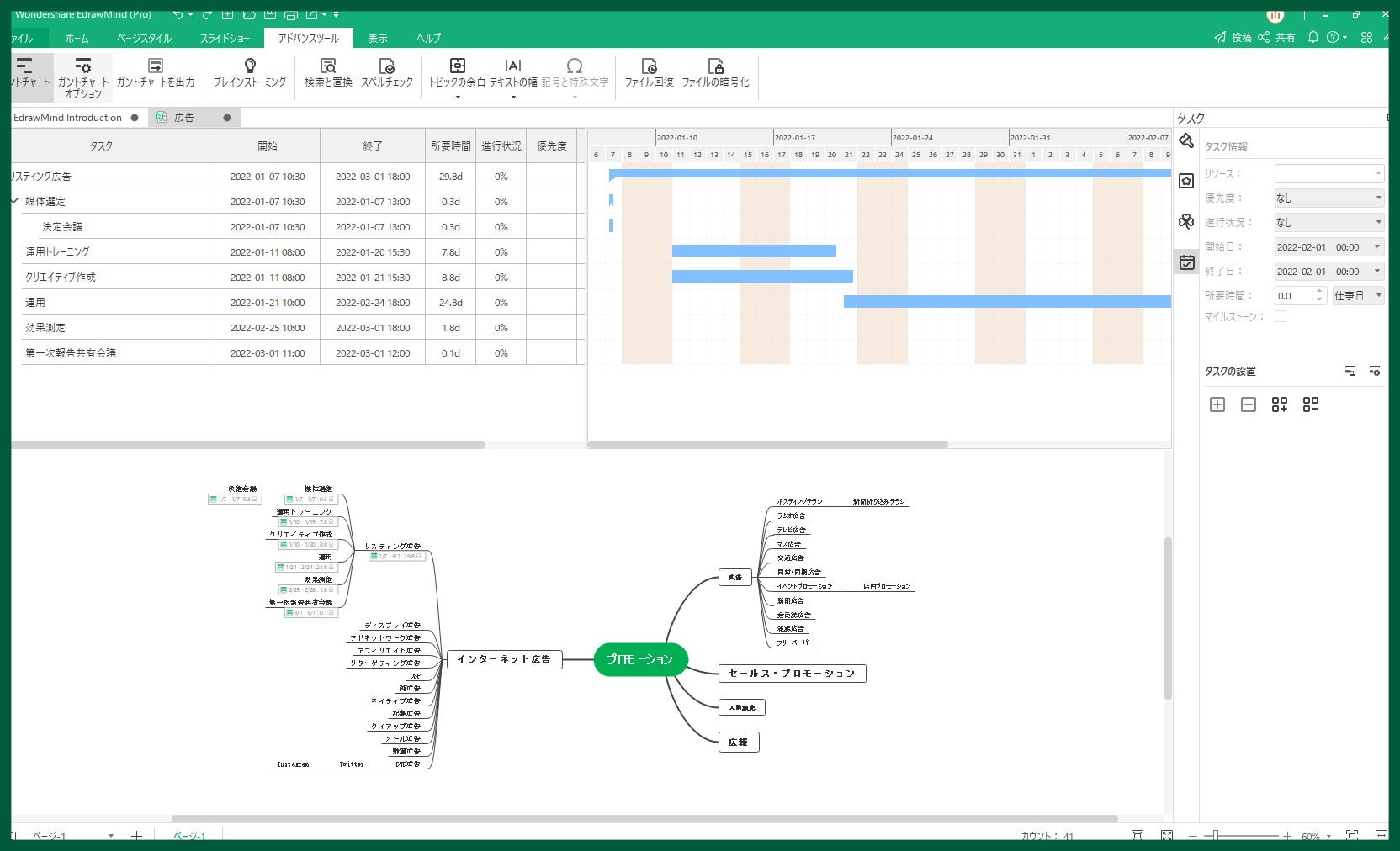1400x851 pixels.
Task: Open the スライドショー ribbon tab
Action: point(225,38)
